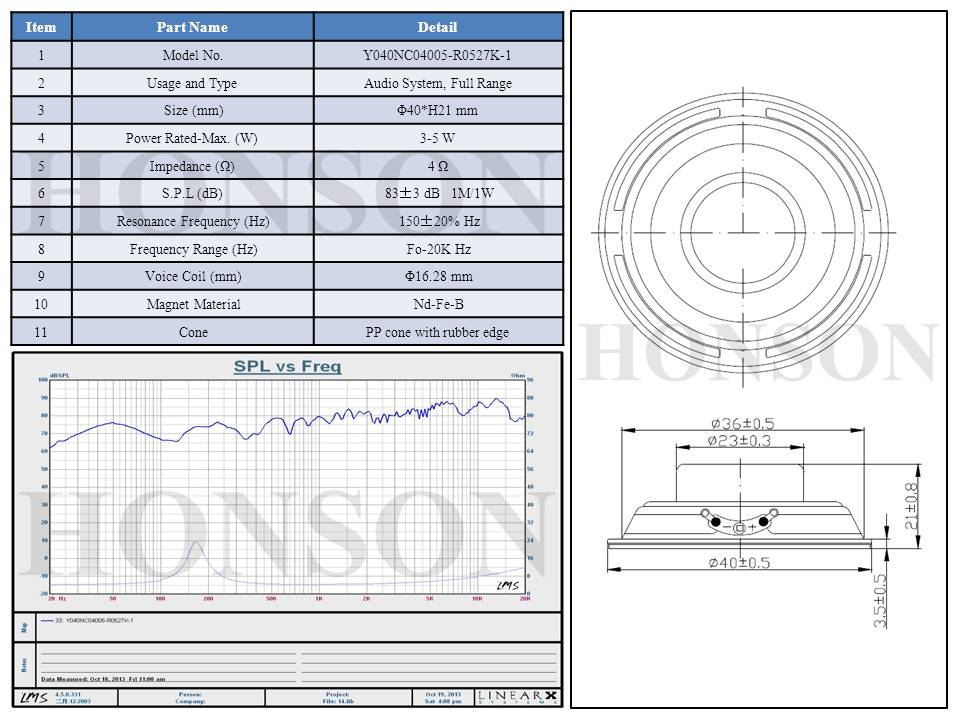960x720 pixels.
Task: Click the 'Person: Company' footer field
Action: pos(190,696)
